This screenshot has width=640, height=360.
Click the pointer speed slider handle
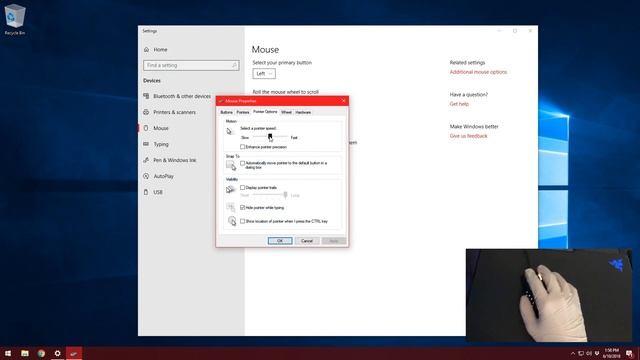coord(270,137)
